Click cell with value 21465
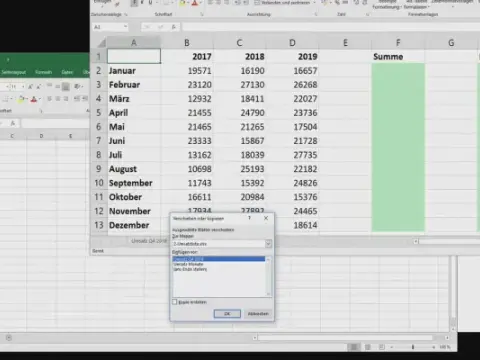 187,127
